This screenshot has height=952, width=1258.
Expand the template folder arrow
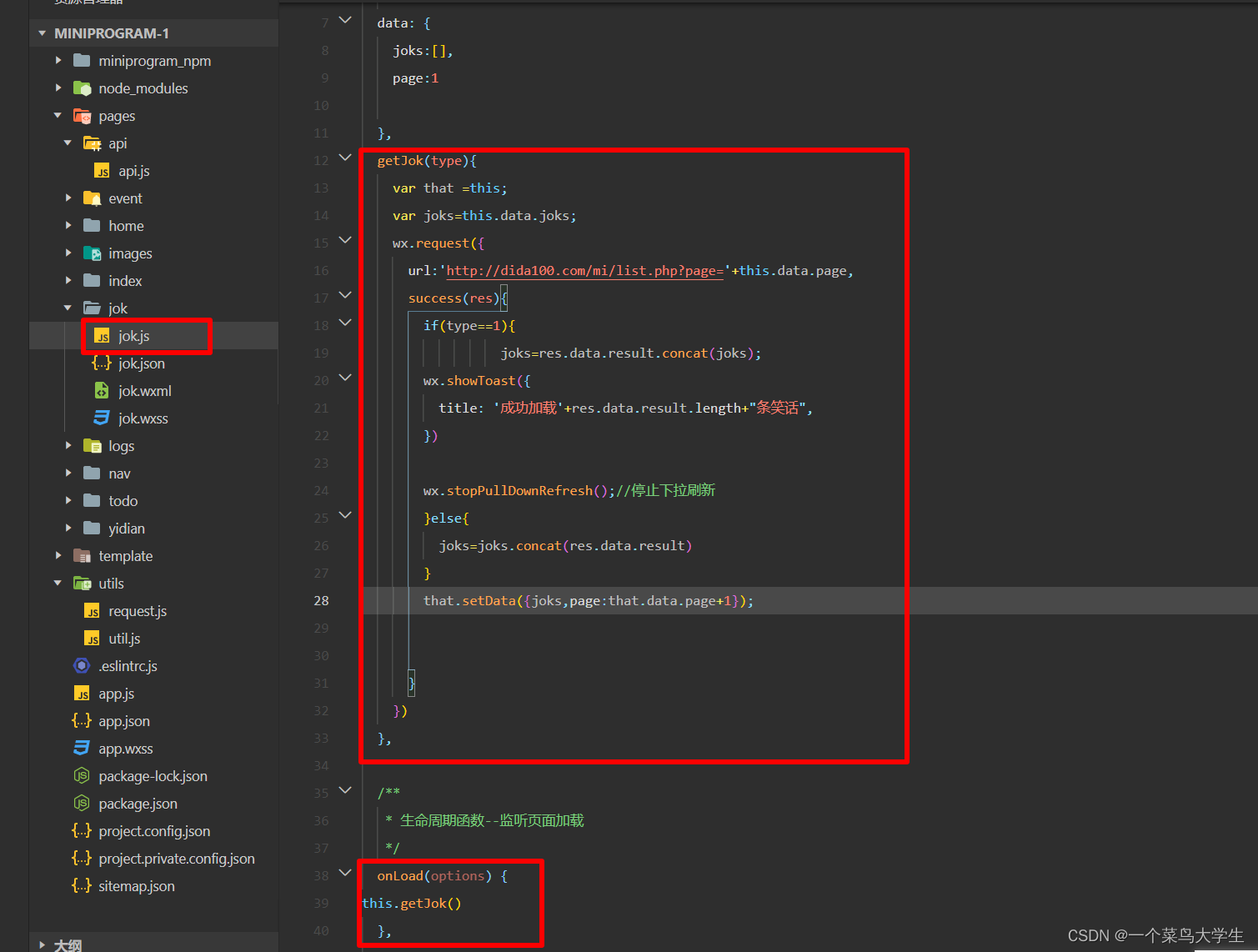pos(58,556)
